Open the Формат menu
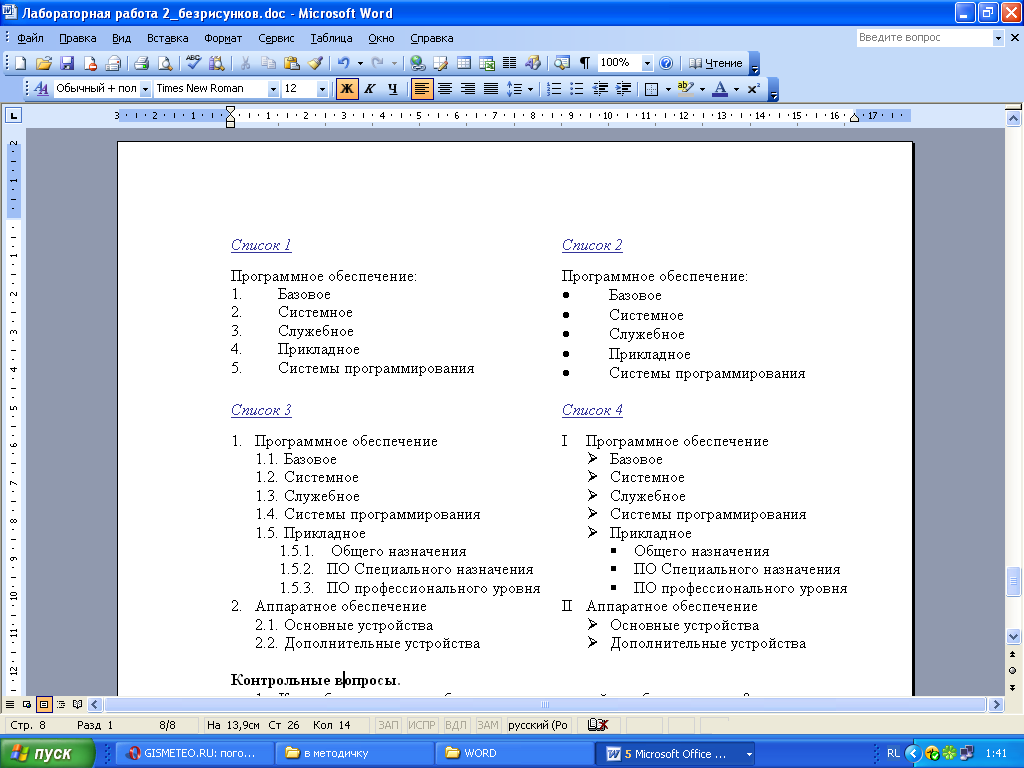1024x768 pixels. tap(223, 38)
